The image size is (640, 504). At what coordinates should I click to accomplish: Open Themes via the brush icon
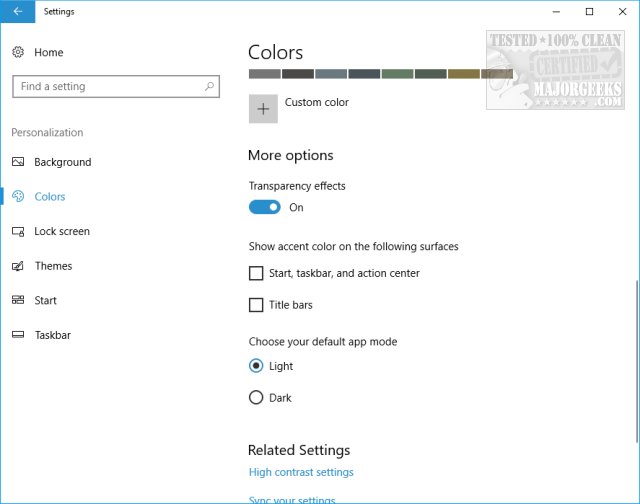tap(18, 266)
